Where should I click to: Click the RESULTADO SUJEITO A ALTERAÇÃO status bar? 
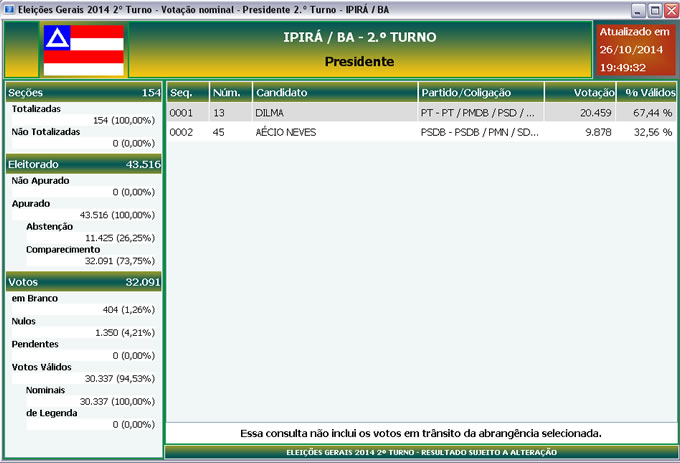(x=421, y=452)
